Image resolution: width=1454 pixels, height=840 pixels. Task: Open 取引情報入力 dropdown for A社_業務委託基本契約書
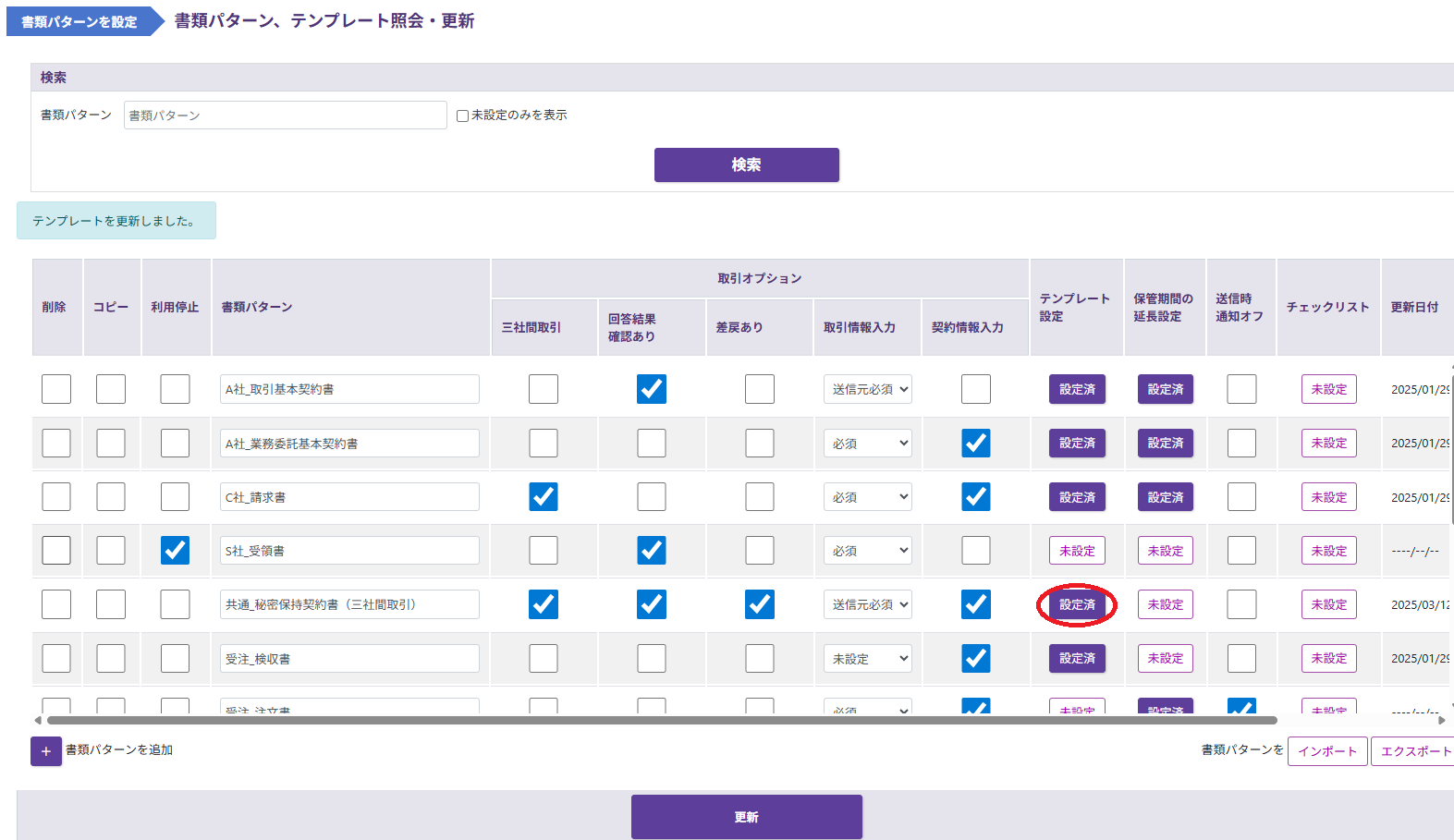click(868, 443)
